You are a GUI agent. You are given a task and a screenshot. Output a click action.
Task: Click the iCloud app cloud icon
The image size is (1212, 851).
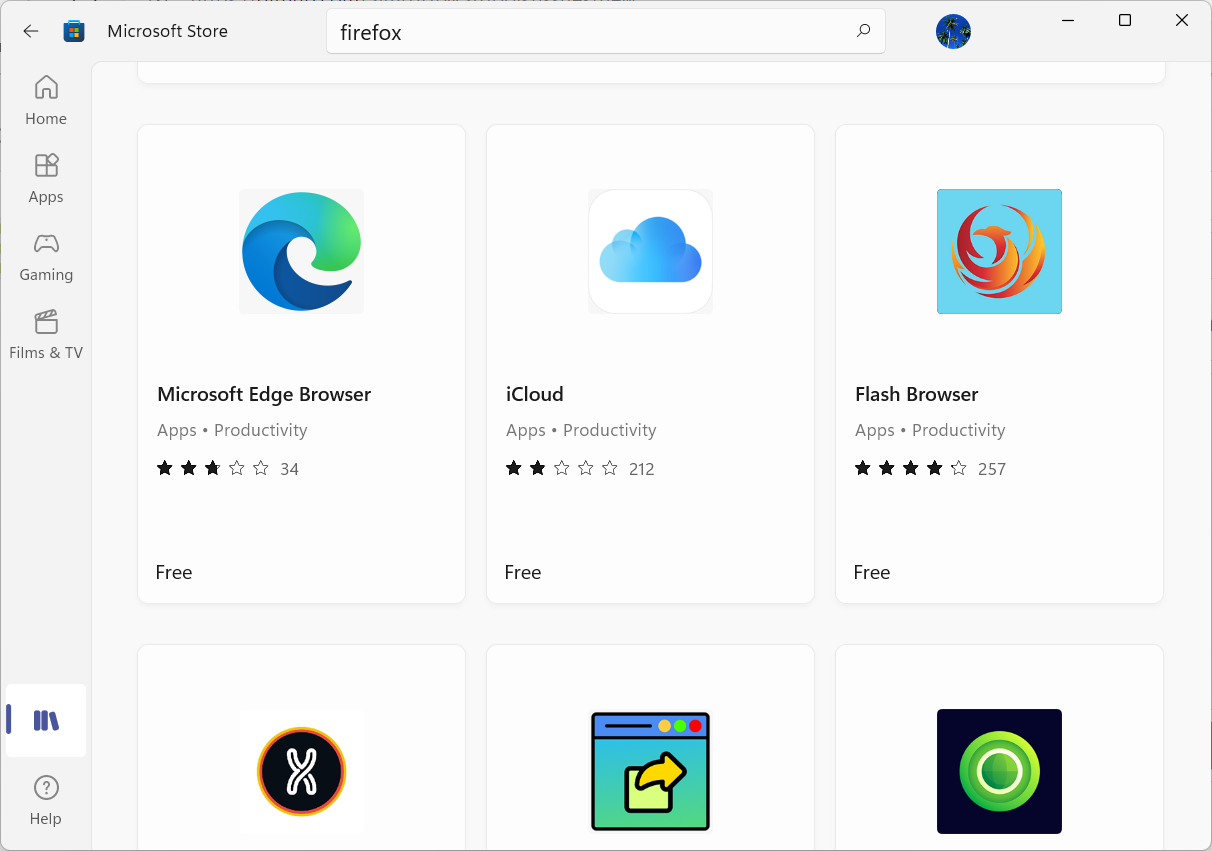point(650,251)
